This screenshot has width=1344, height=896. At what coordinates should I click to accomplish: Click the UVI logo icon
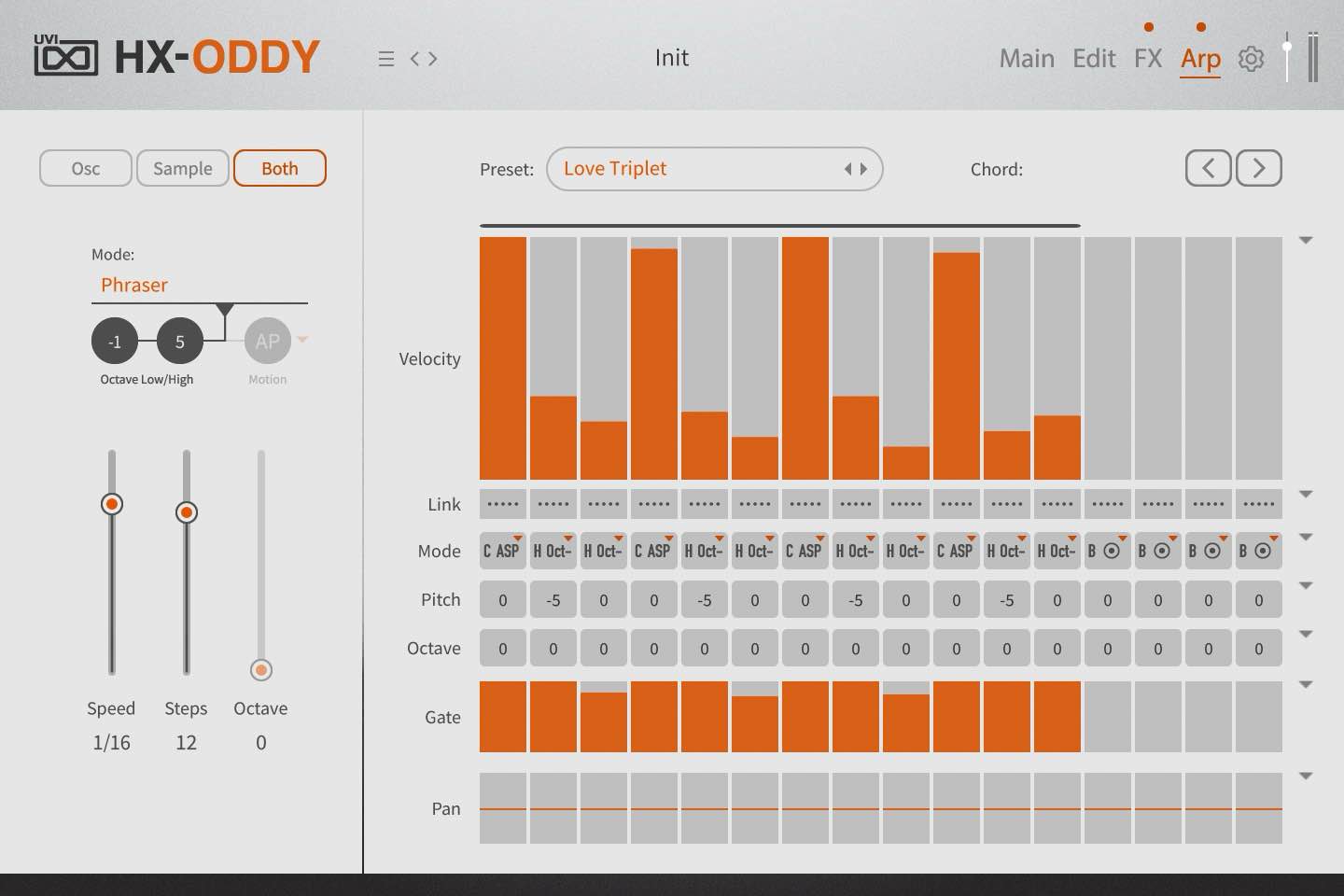point(65,57)
